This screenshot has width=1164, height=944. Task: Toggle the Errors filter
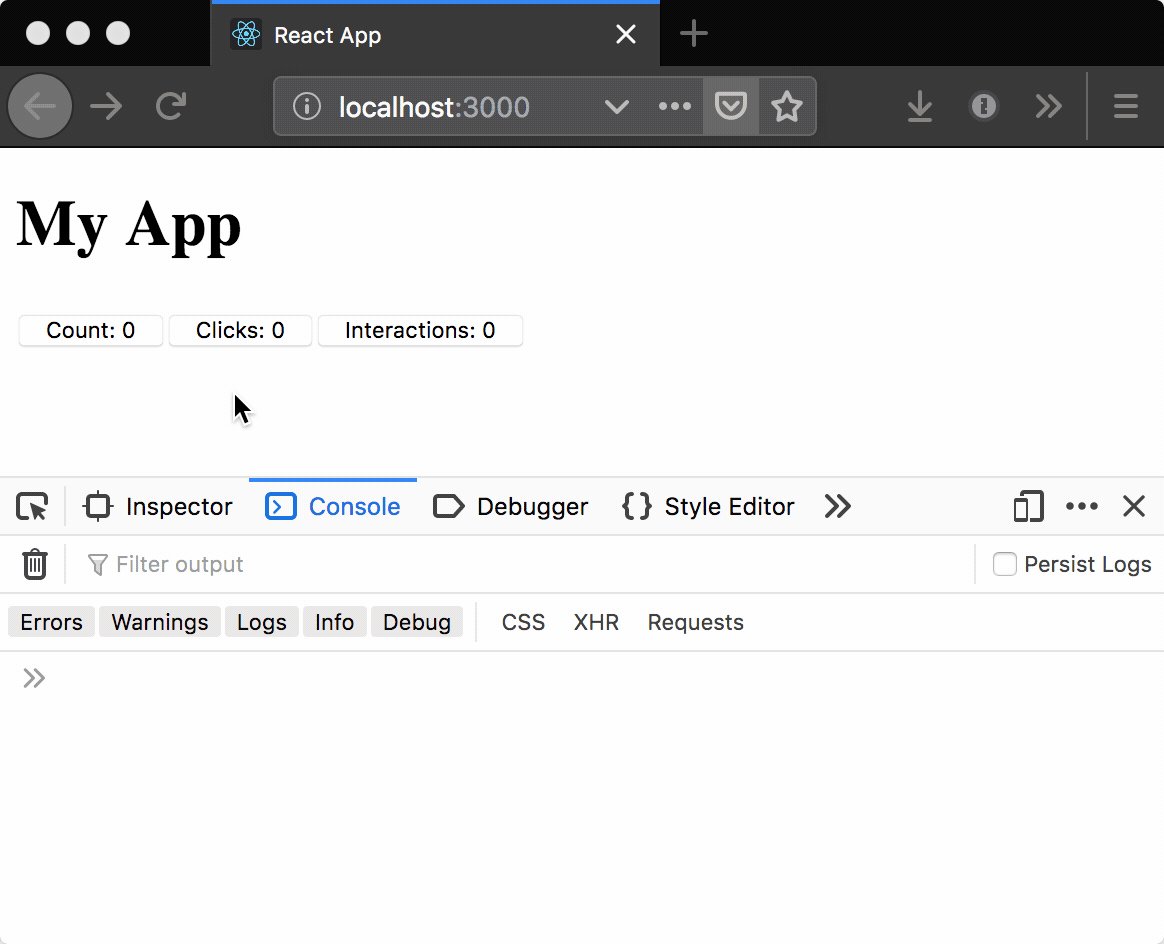(51, 622)
